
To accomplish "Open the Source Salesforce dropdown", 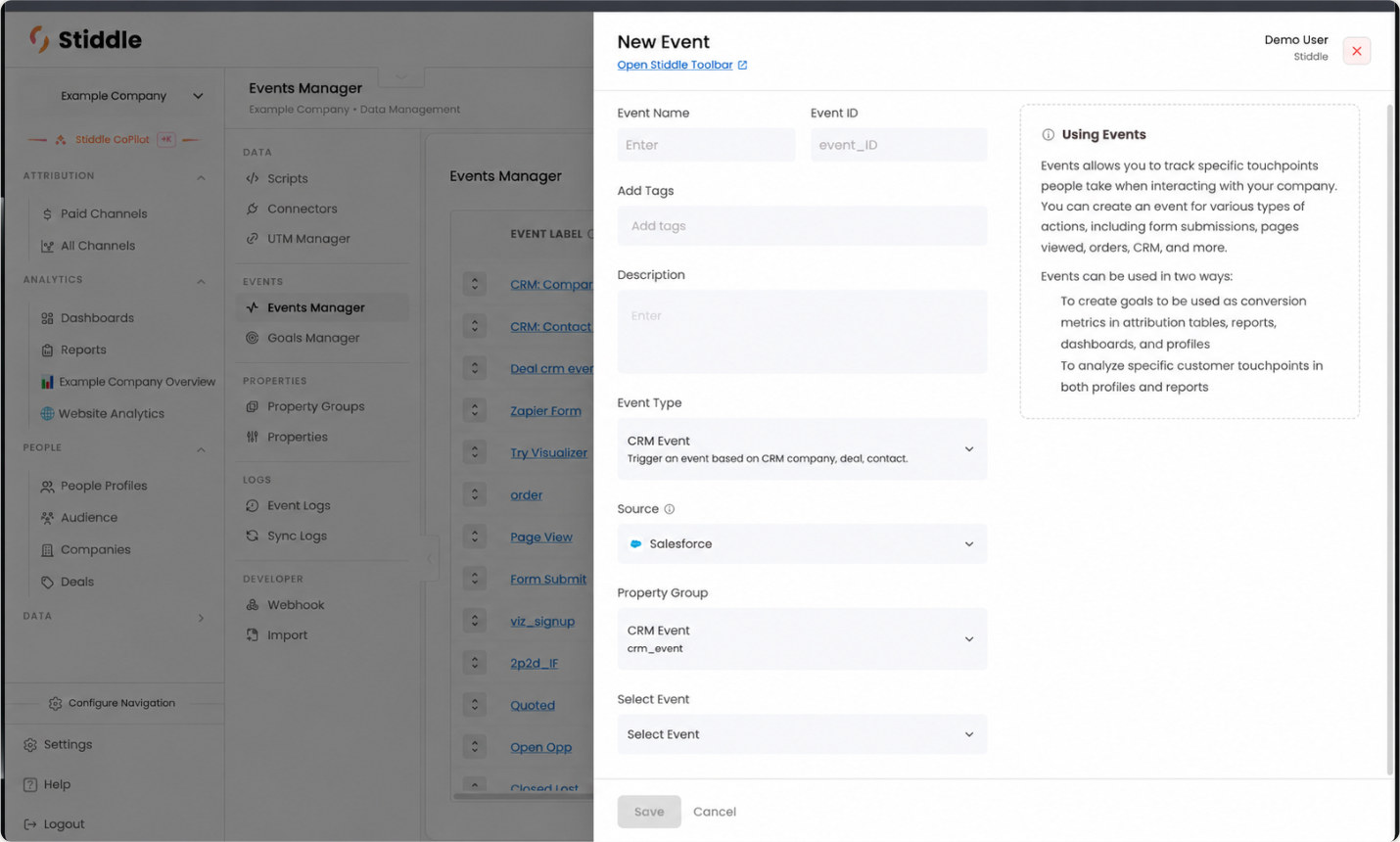I will (802, 543).
